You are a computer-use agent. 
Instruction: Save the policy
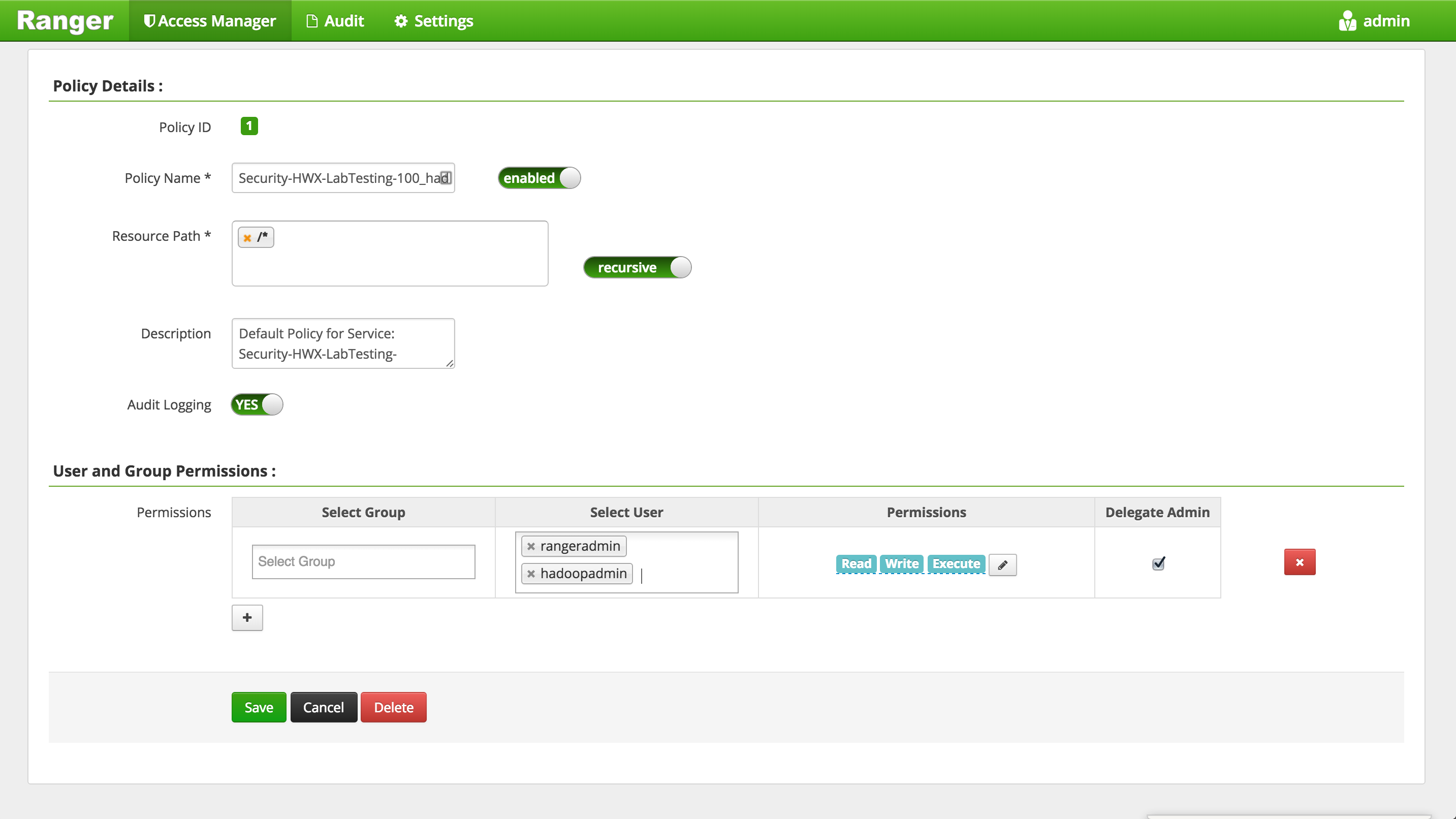259,708
